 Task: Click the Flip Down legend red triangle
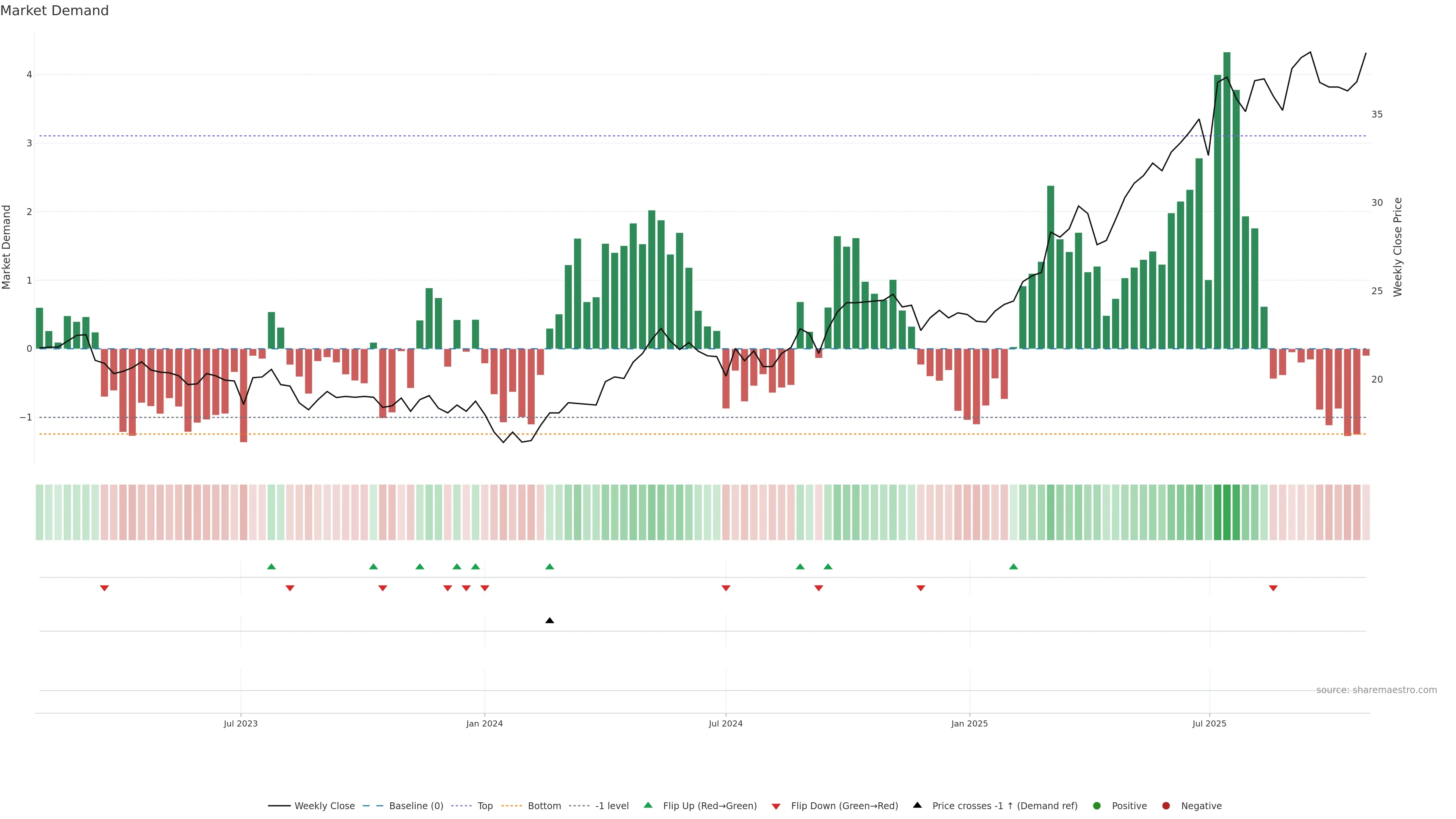click(776, 806)
